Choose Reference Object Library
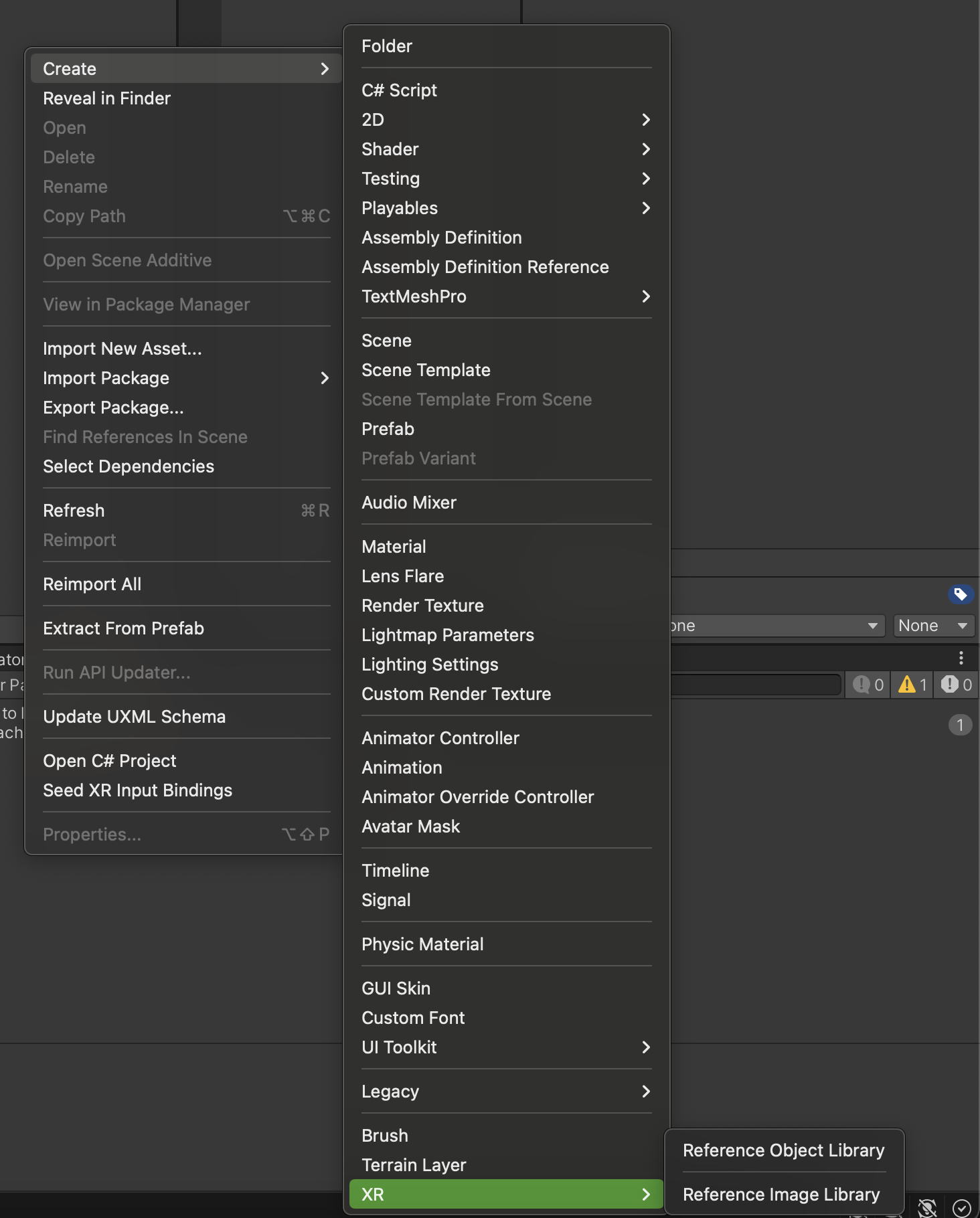 point(784,1150)
